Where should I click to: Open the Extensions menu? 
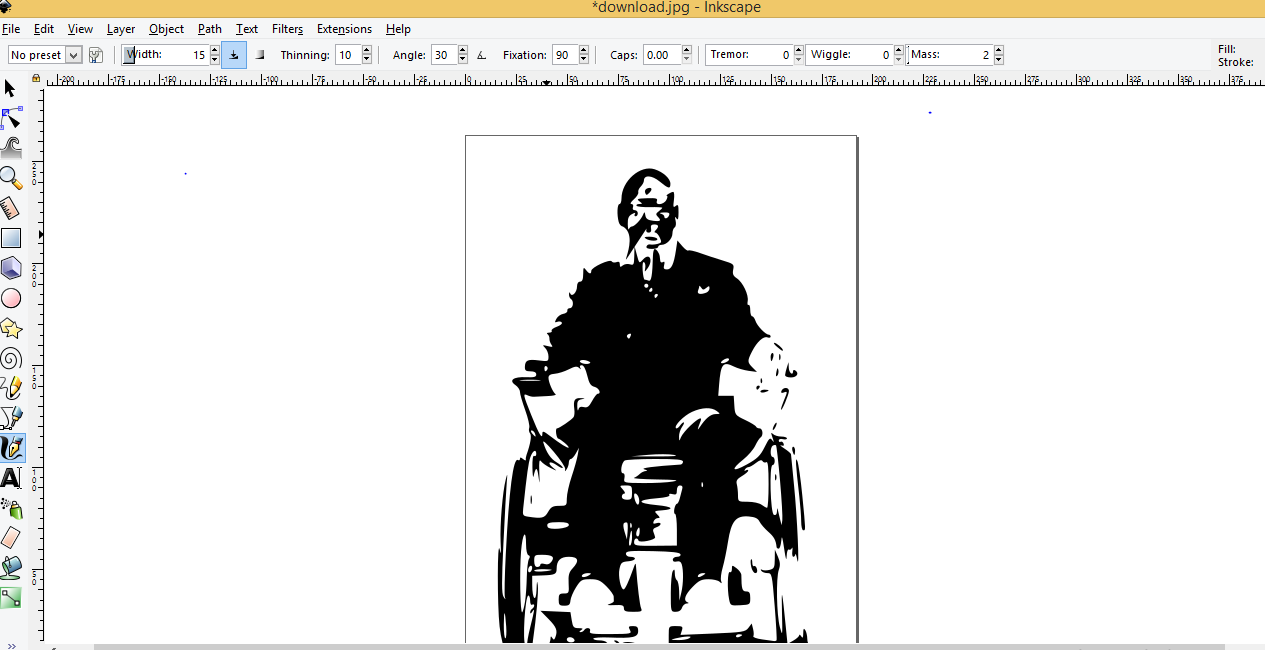344,29
